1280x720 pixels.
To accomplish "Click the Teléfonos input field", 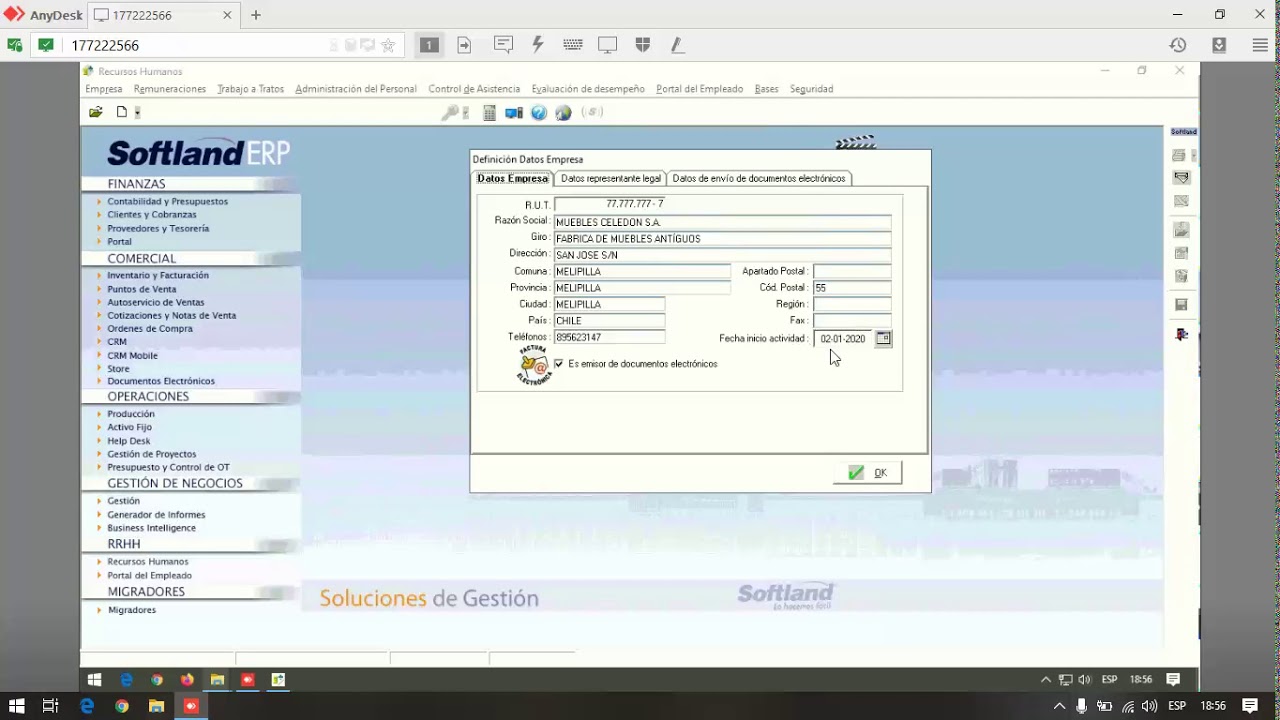I will click(x=609, y=337).
